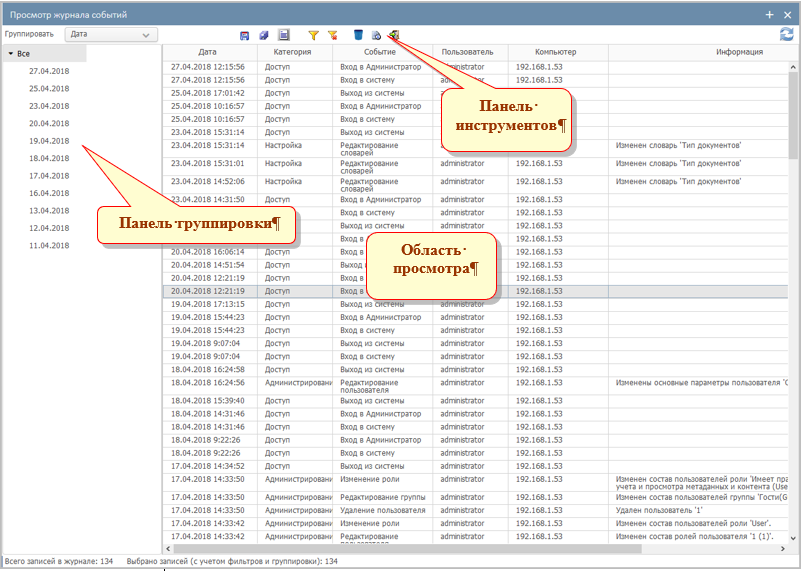Image resolution: width=803 pixels, height=571 pixels.
Task: Open the filter funnel icon
Action: (313, 35)
